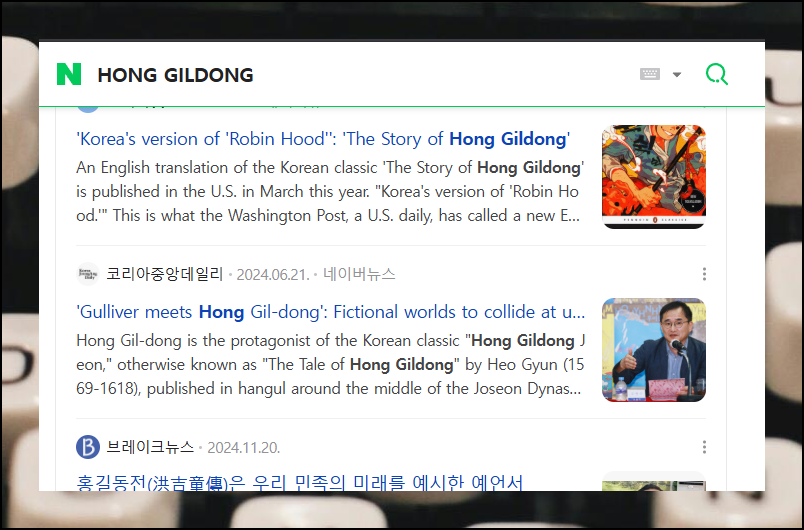Open the 홍길동전 예언서 headline
Image resolution: width=804 pixels, height=530 pixels.
click(x=299, y=483)
